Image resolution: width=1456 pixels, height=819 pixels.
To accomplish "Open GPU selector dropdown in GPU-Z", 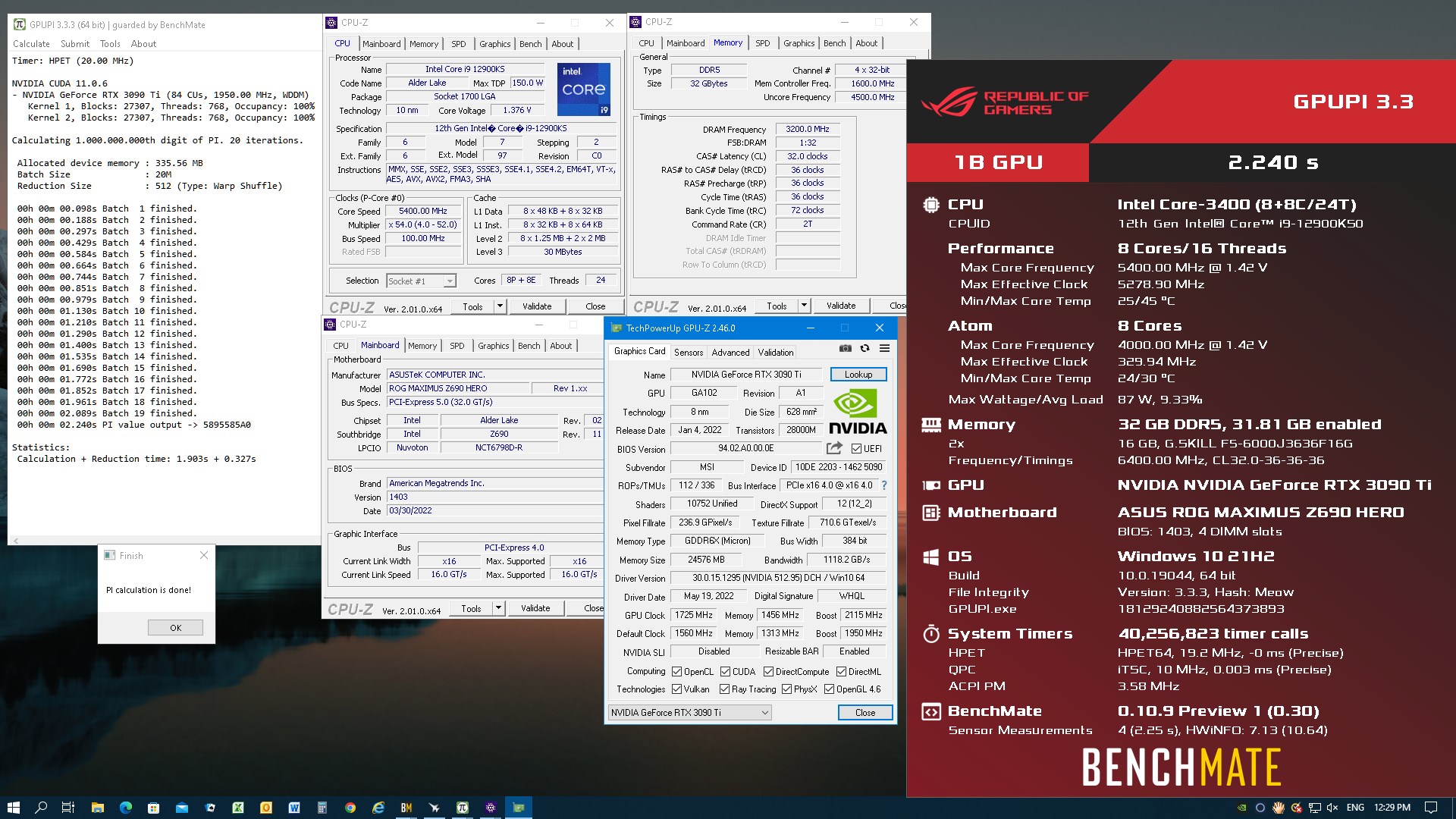I will (689, 713).
